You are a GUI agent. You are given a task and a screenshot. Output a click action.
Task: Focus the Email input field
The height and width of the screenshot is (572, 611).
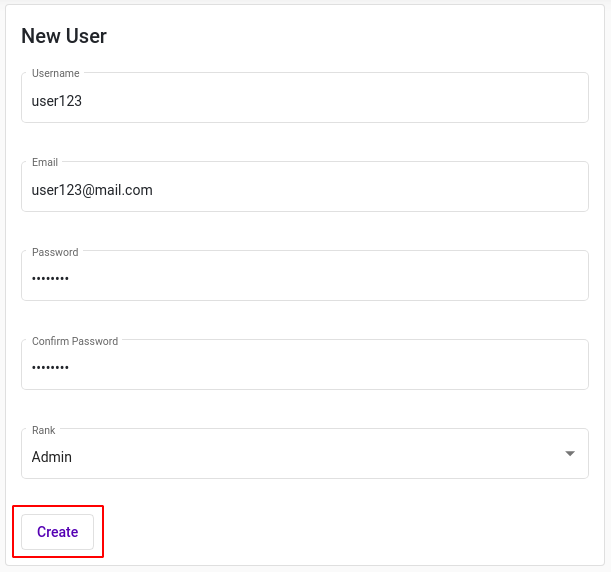305,187
